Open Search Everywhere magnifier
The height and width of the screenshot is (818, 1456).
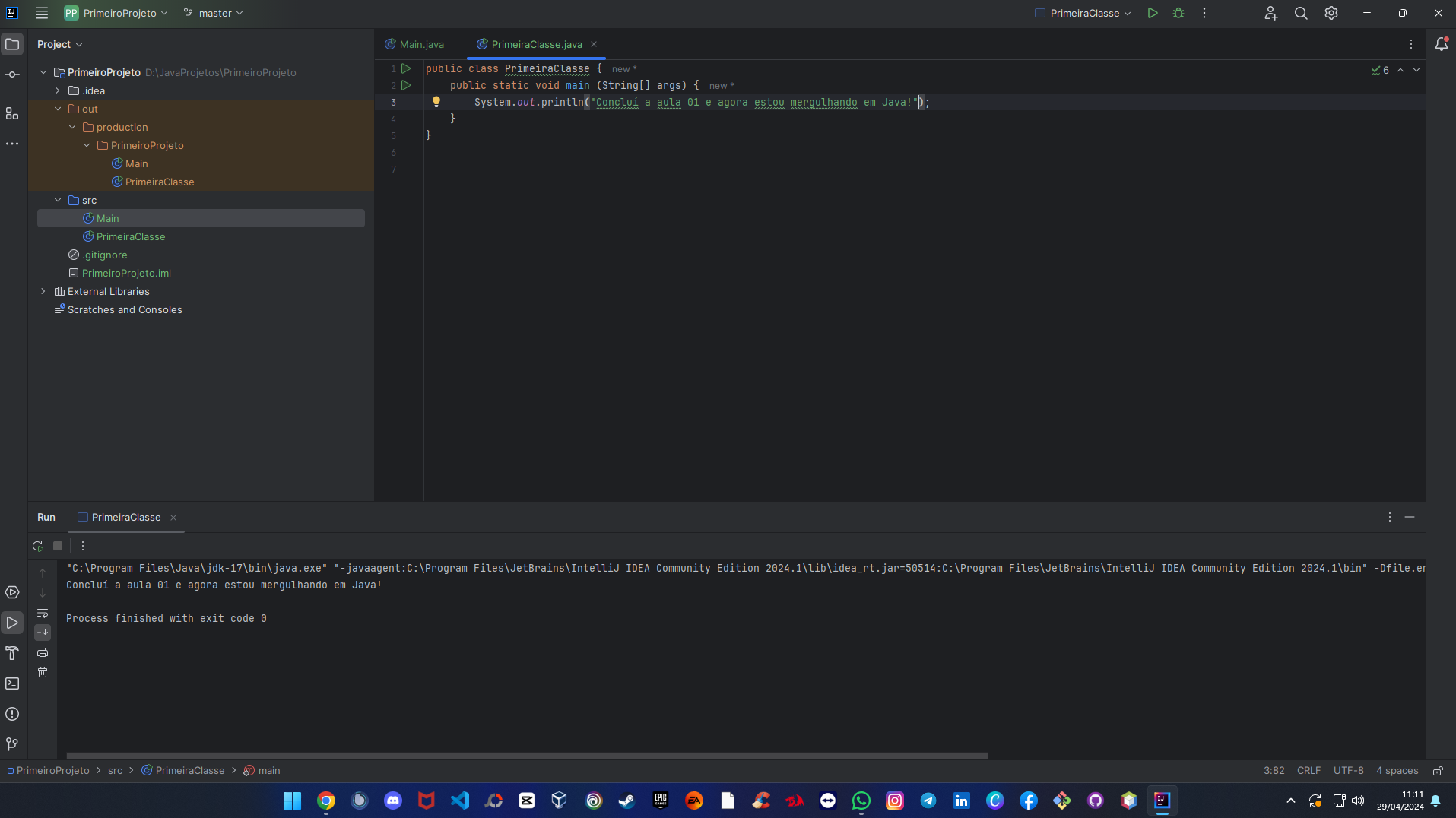click(x=1301, y=13)
